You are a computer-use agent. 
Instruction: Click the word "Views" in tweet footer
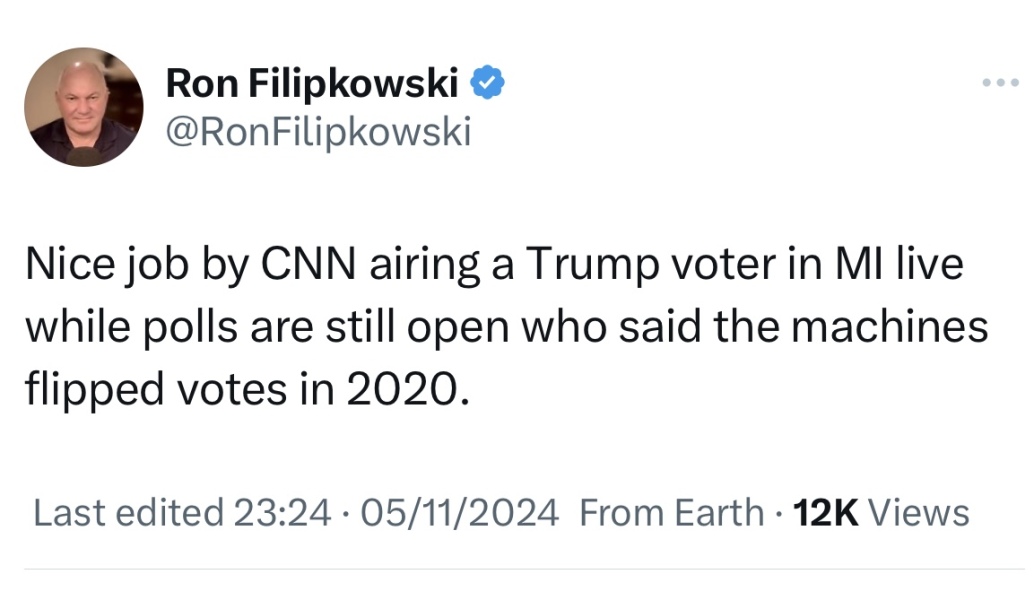pyautogui.click(x=919, y=513)
